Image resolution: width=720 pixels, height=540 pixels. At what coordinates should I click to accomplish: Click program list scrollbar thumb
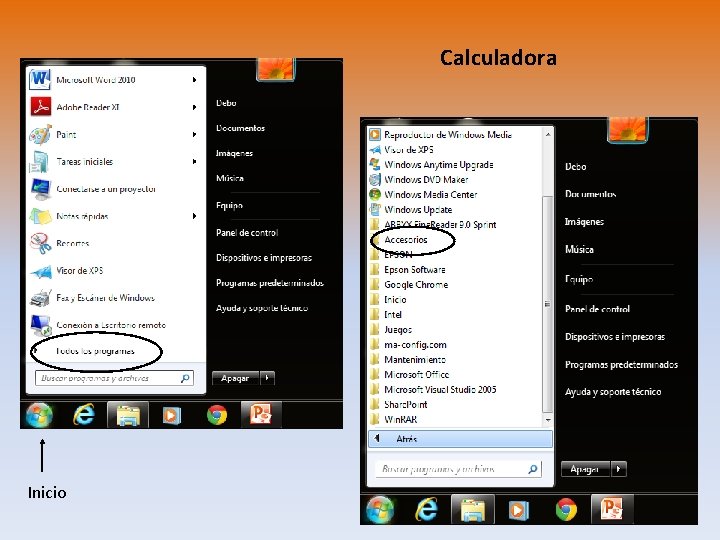(x=547, y=304)
